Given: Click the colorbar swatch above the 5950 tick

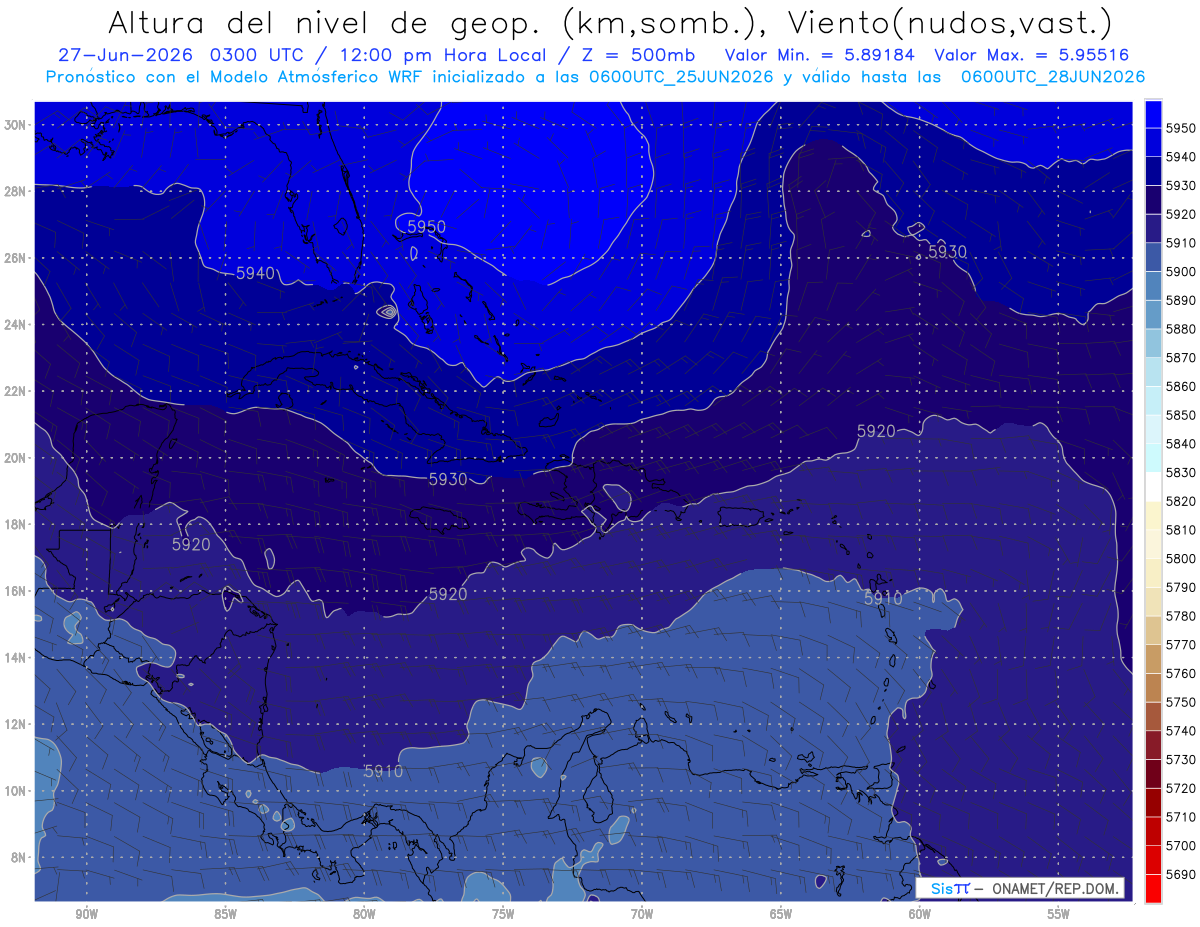Looking at the screenshot, I should pos(1153,114).
